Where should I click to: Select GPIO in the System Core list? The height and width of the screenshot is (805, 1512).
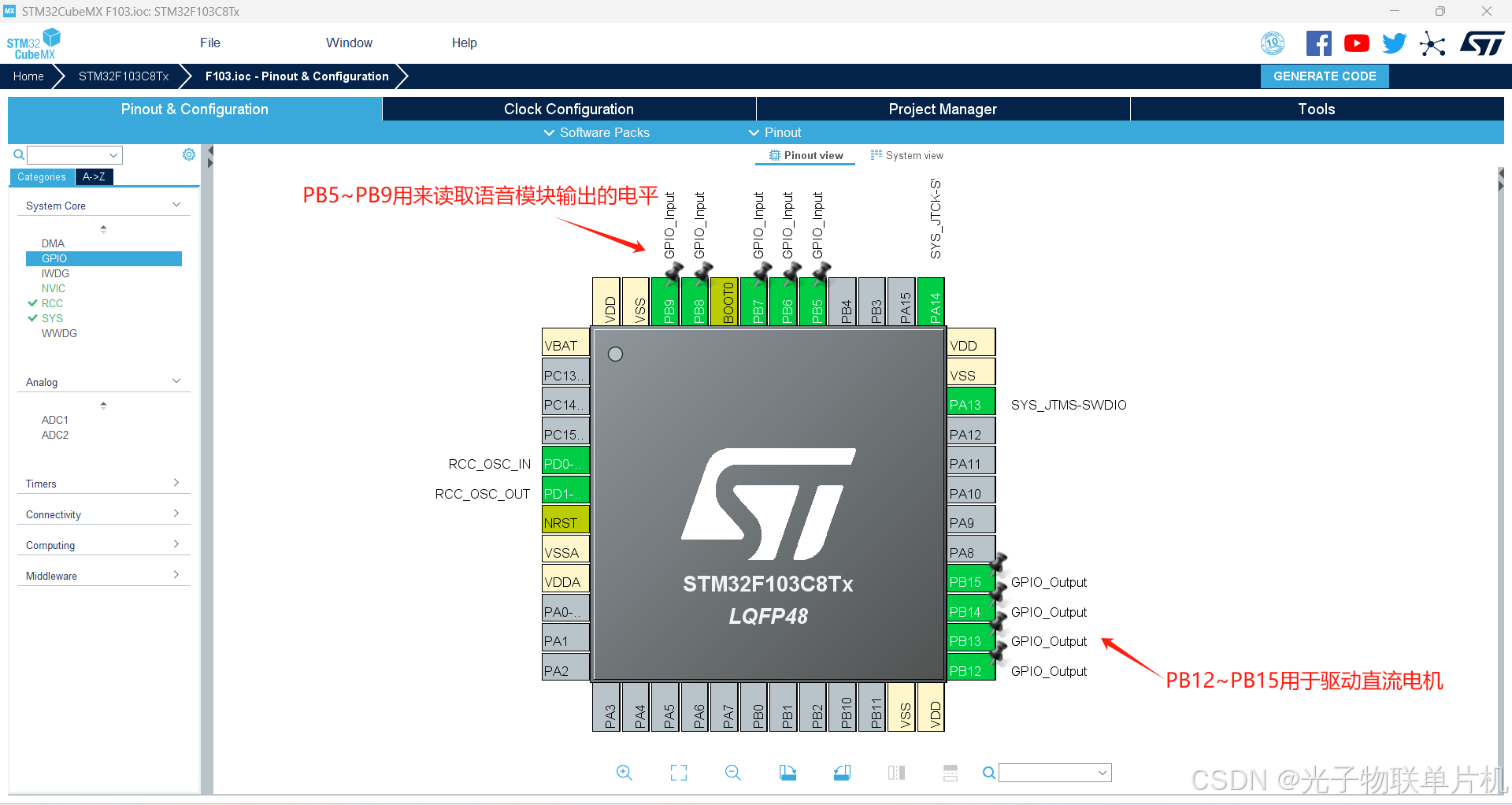104,258
